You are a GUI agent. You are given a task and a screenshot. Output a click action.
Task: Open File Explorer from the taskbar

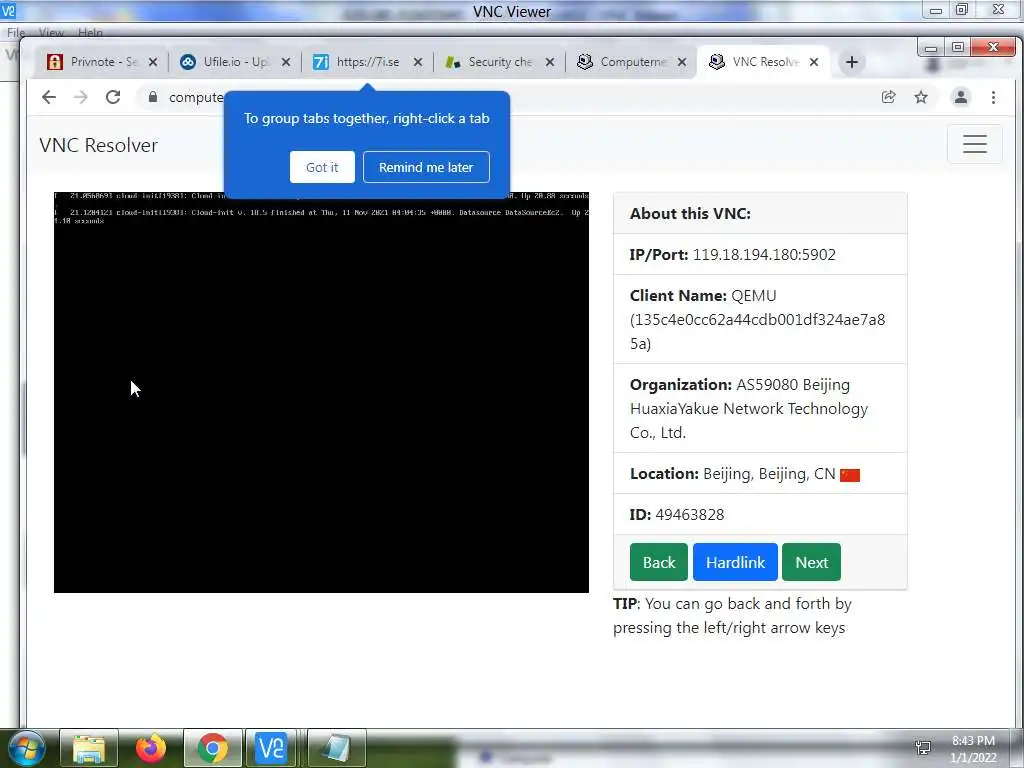coord(89,748)
